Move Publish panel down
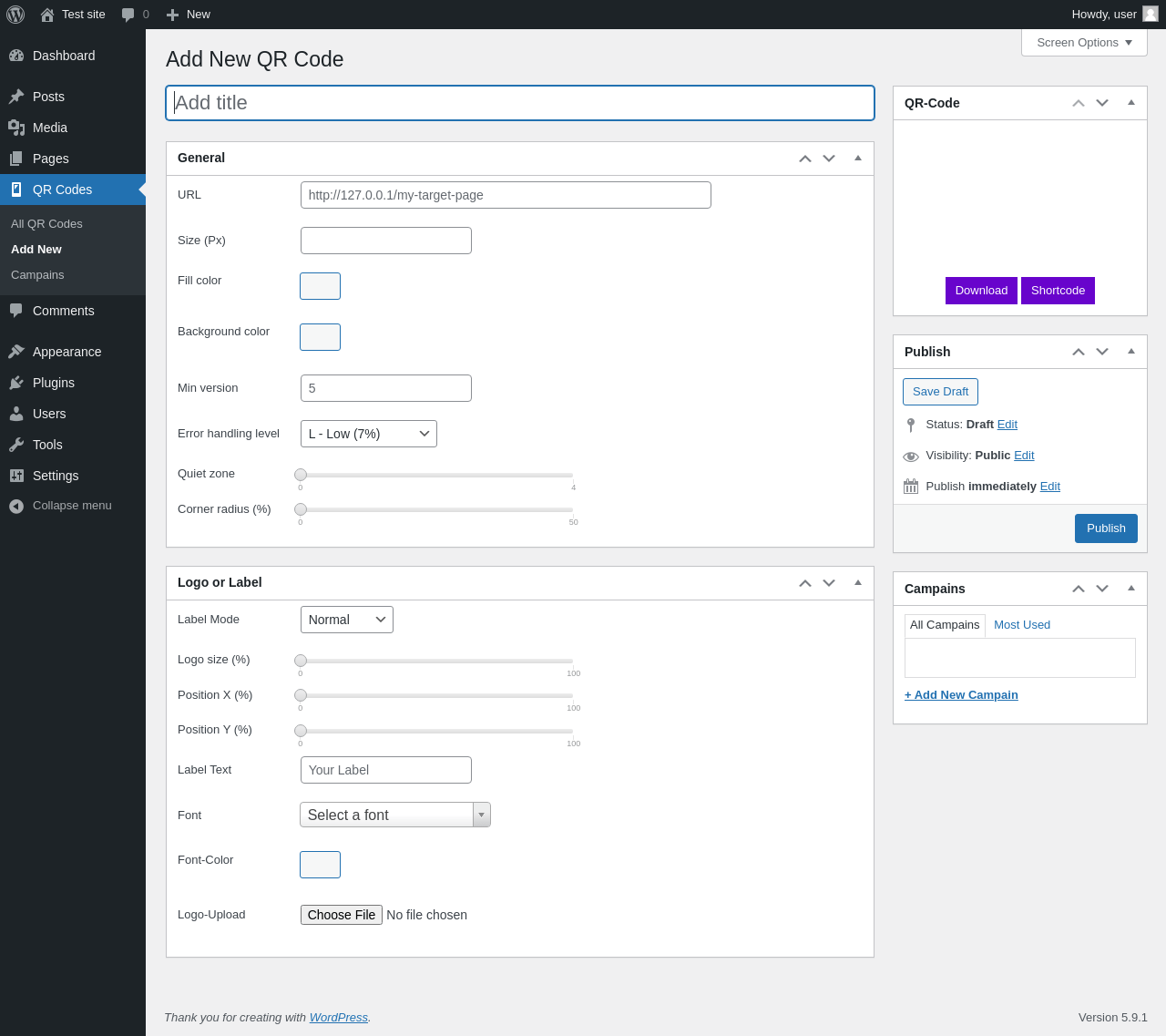Screen dimensions: 1166x1036 pyautogui.click(x=1102, y=352)
